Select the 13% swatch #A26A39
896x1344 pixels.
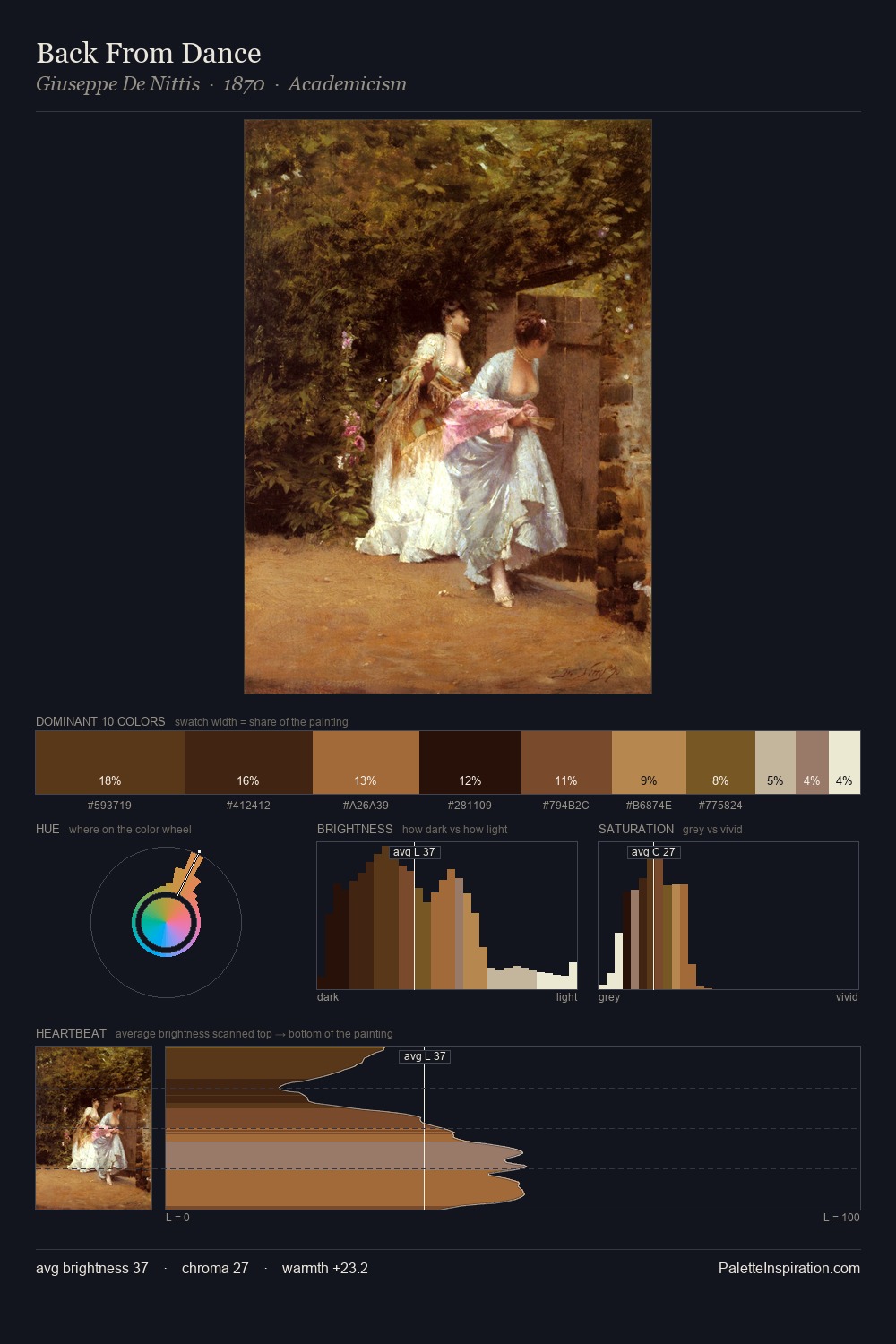[x=366, y=762]
